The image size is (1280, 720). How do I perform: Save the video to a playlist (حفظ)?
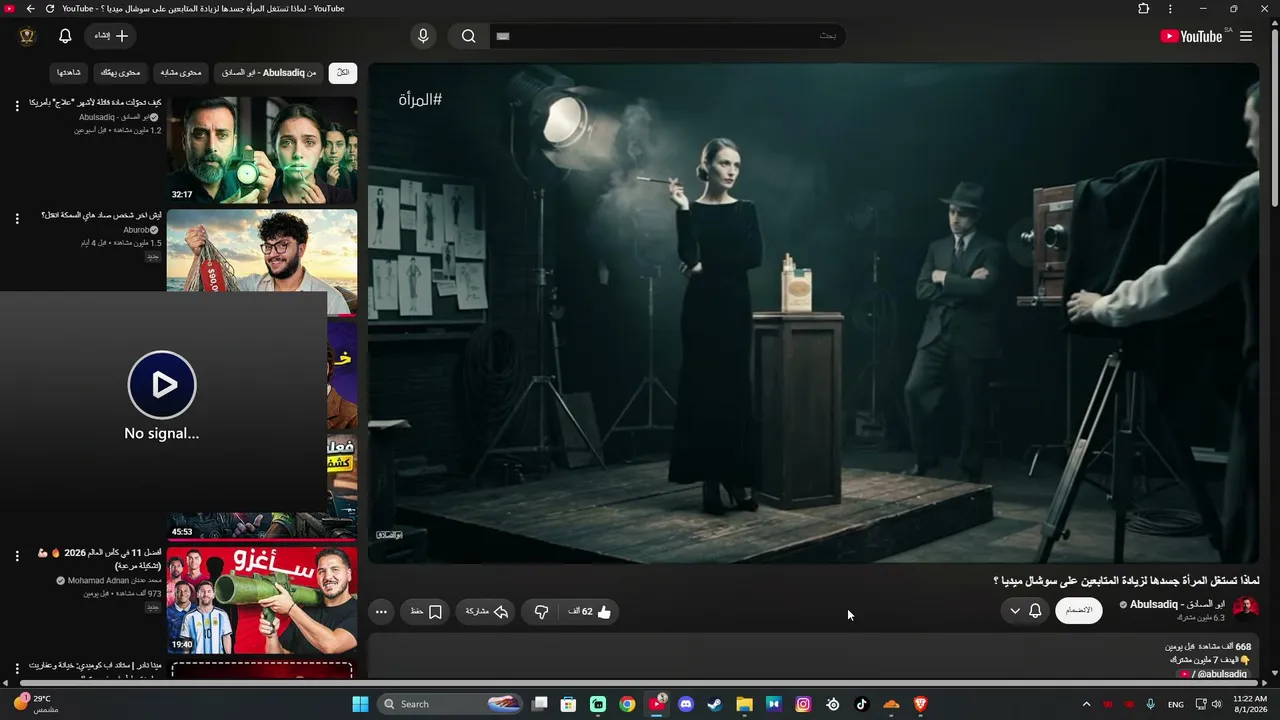pos(427,612)
